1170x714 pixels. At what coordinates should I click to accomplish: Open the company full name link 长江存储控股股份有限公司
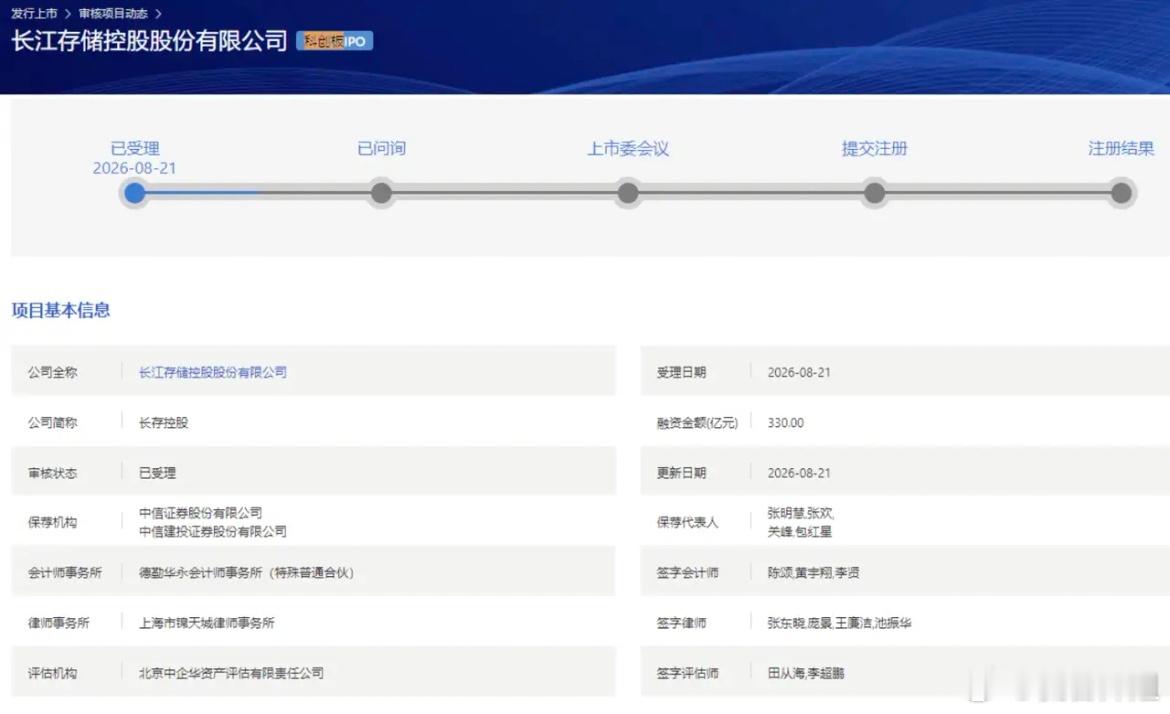(213, 372)
